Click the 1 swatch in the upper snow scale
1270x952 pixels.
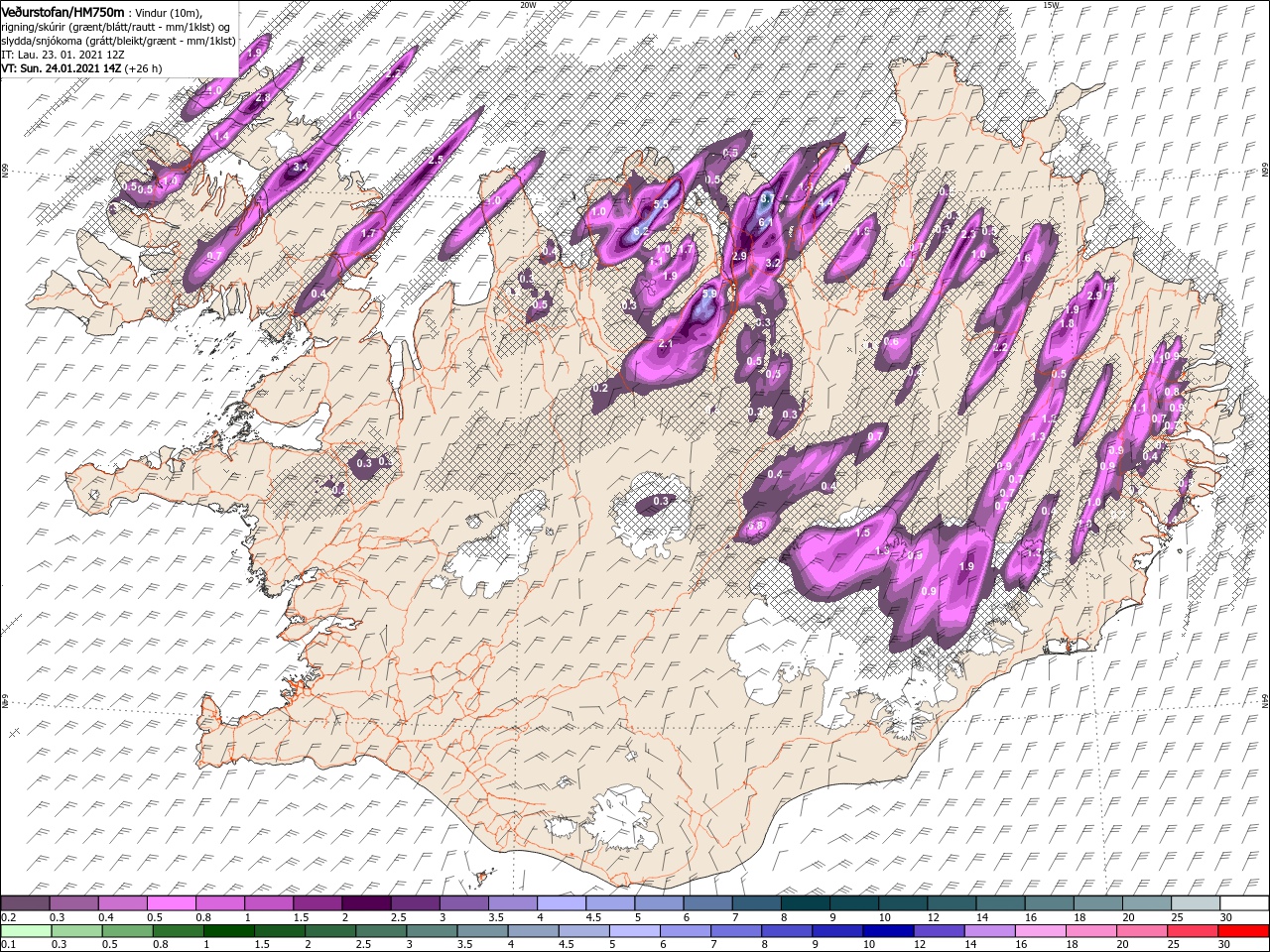coord(269,903)
